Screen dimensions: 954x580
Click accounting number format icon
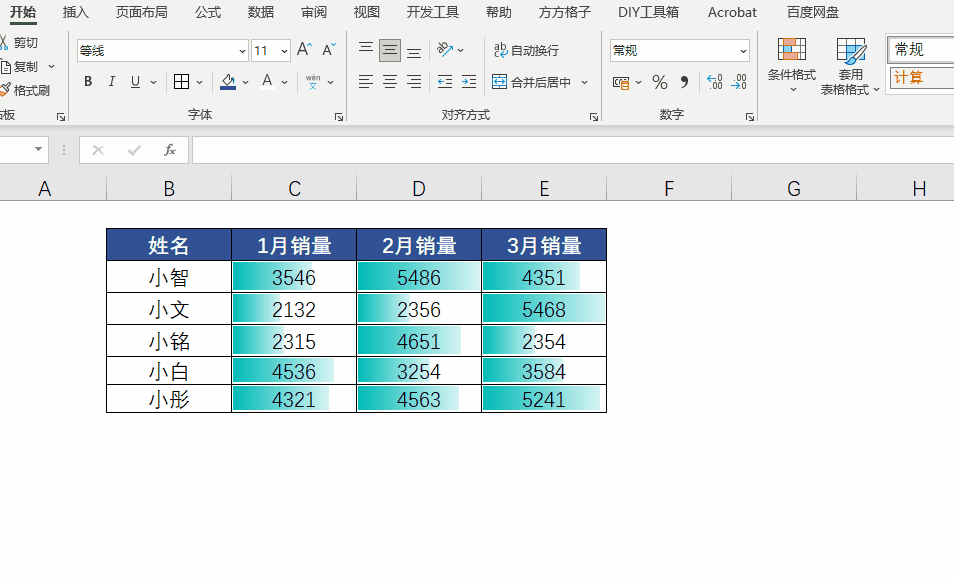621,82
